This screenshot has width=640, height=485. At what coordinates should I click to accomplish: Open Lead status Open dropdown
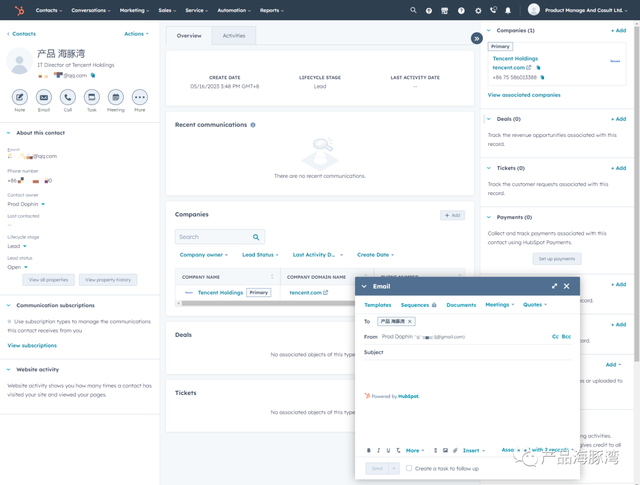[17, 267]
